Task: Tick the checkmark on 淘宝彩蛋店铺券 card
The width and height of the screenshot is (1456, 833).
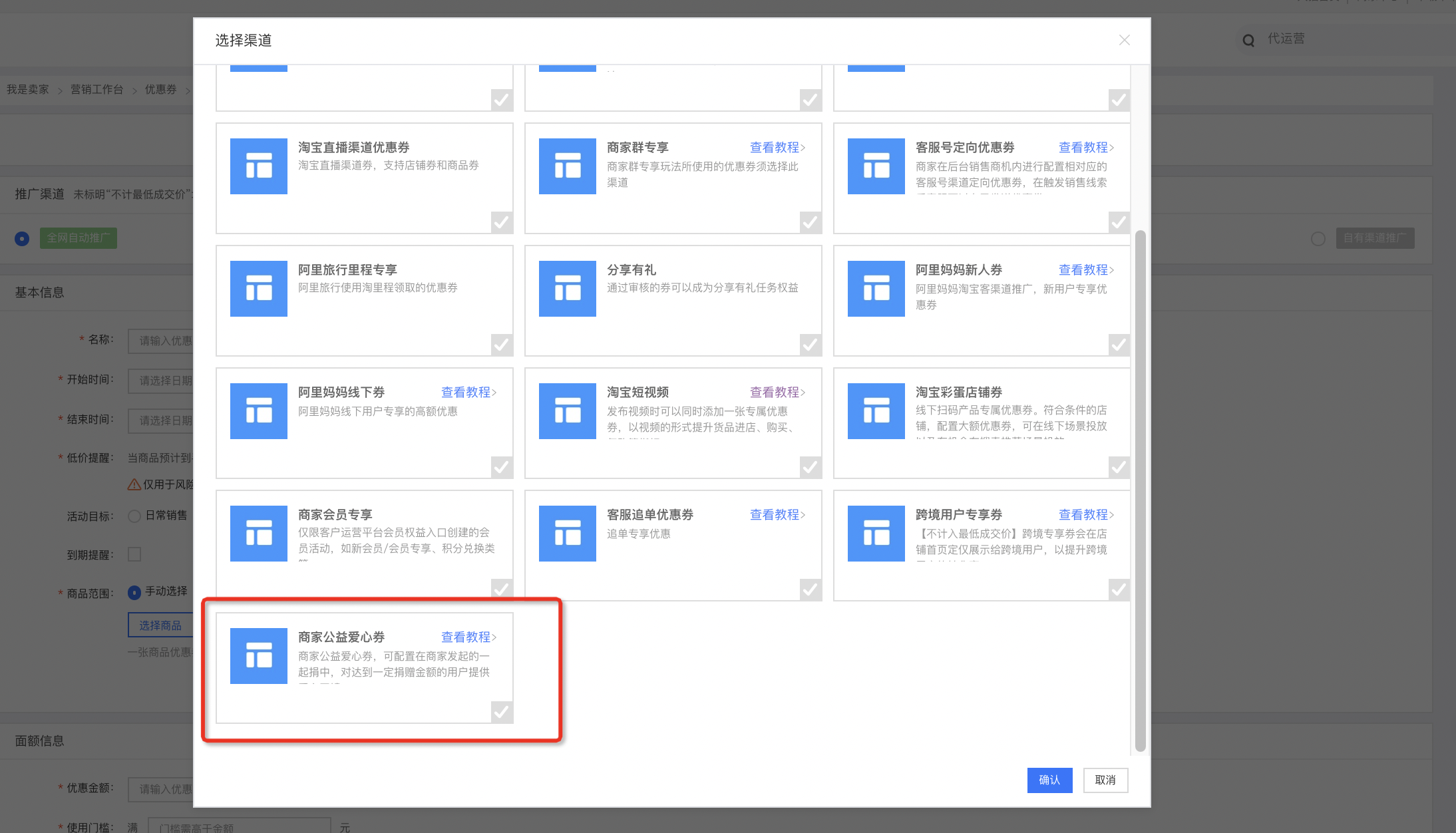Action: (x=1119, y=467)
